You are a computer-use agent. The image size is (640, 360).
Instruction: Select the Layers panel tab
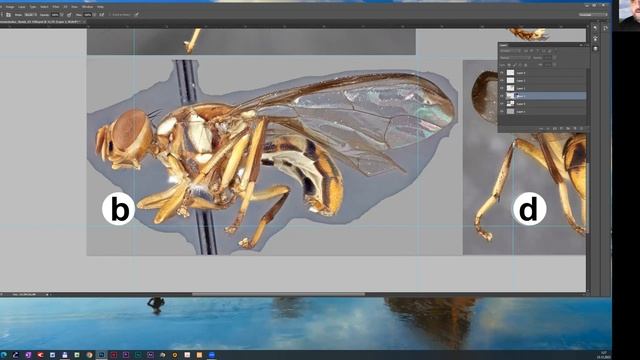pos(503,45)
